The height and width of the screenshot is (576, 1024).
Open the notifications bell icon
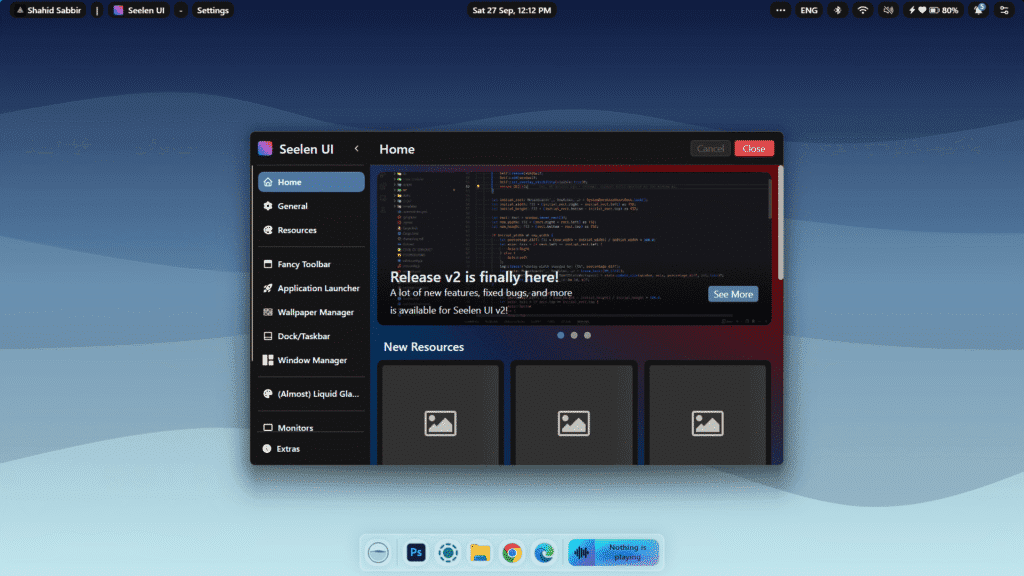978,10
